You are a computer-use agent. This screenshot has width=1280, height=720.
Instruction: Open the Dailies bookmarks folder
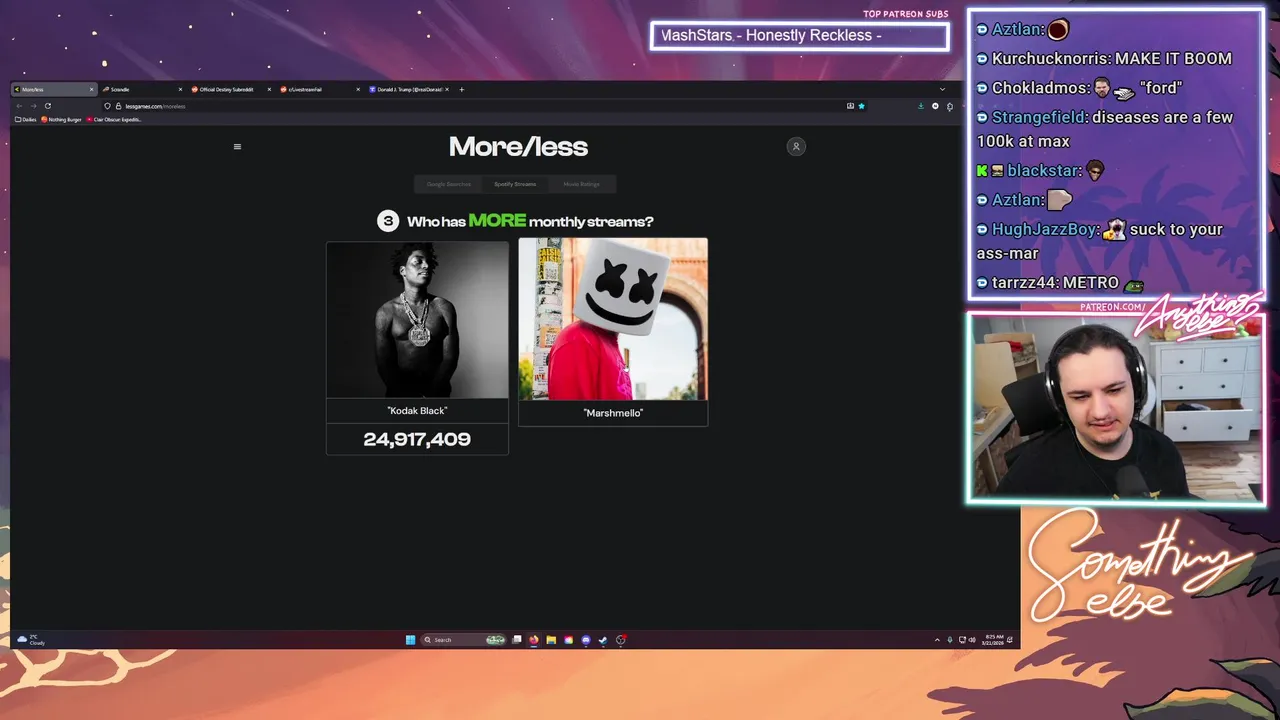[x=26, y=119]
